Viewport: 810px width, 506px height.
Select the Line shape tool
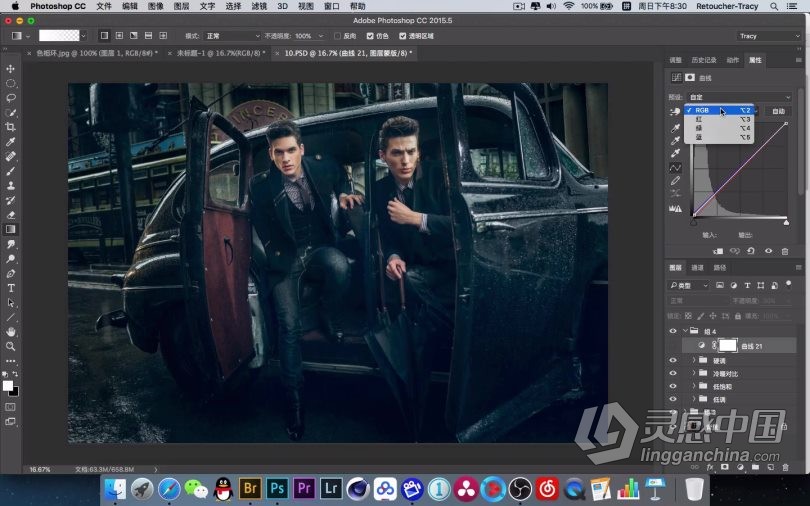pyautogui.click(x=10, y=317)
